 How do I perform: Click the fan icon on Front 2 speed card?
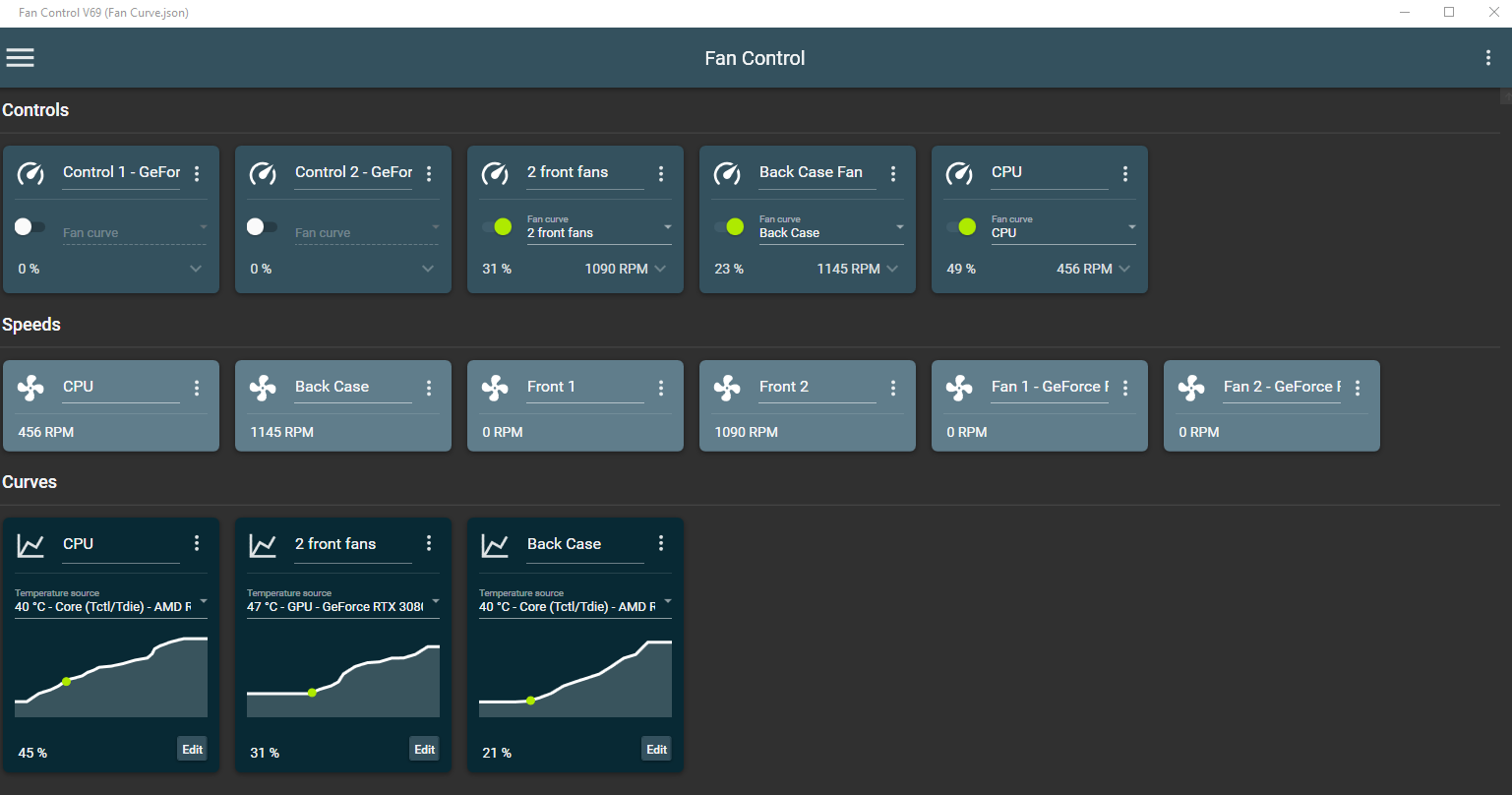click(x=728, y=388)
